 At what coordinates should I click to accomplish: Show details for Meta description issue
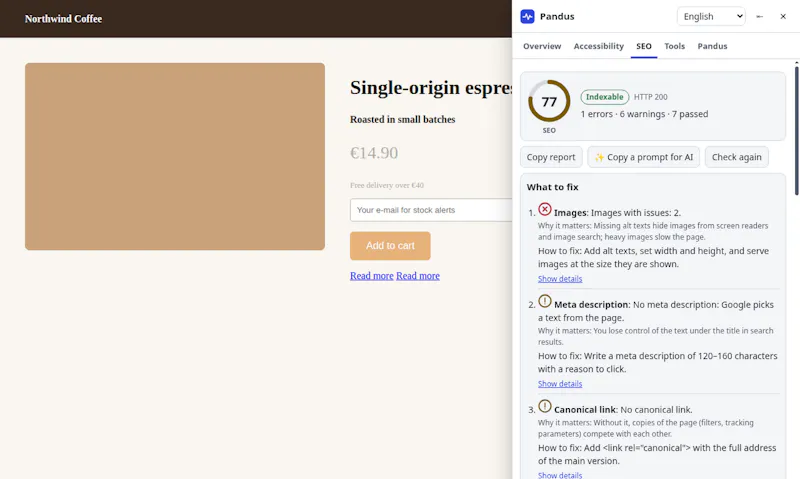point(560,384)
